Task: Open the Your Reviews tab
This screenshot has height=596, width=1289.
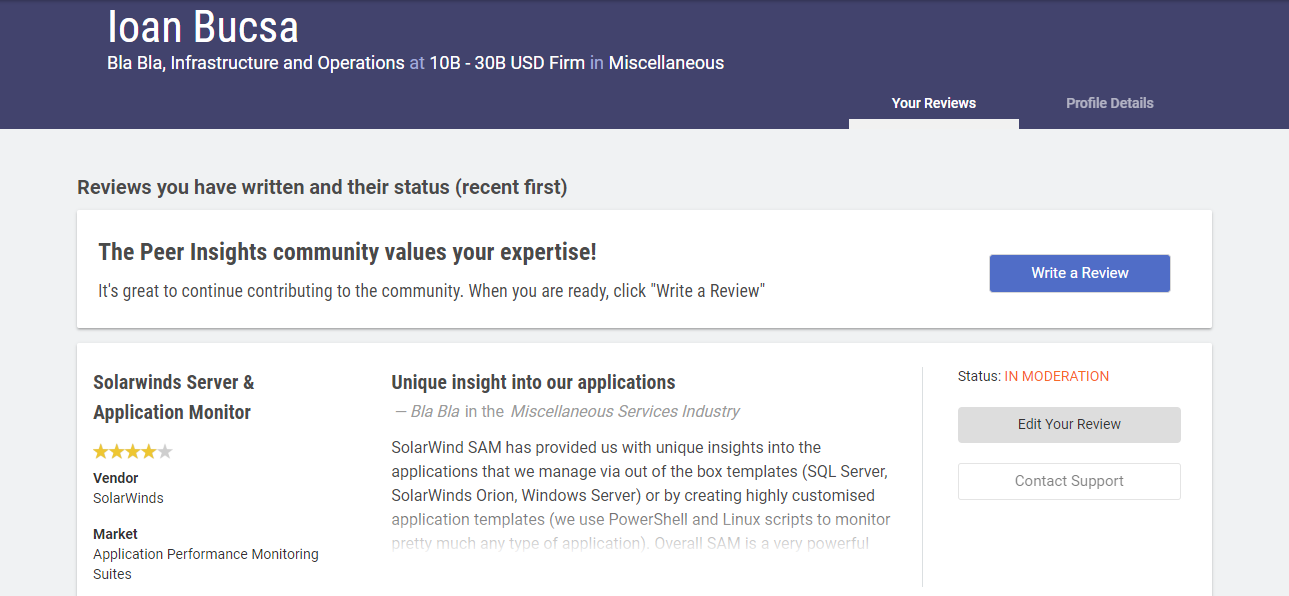Action: (x=934, y=103)
